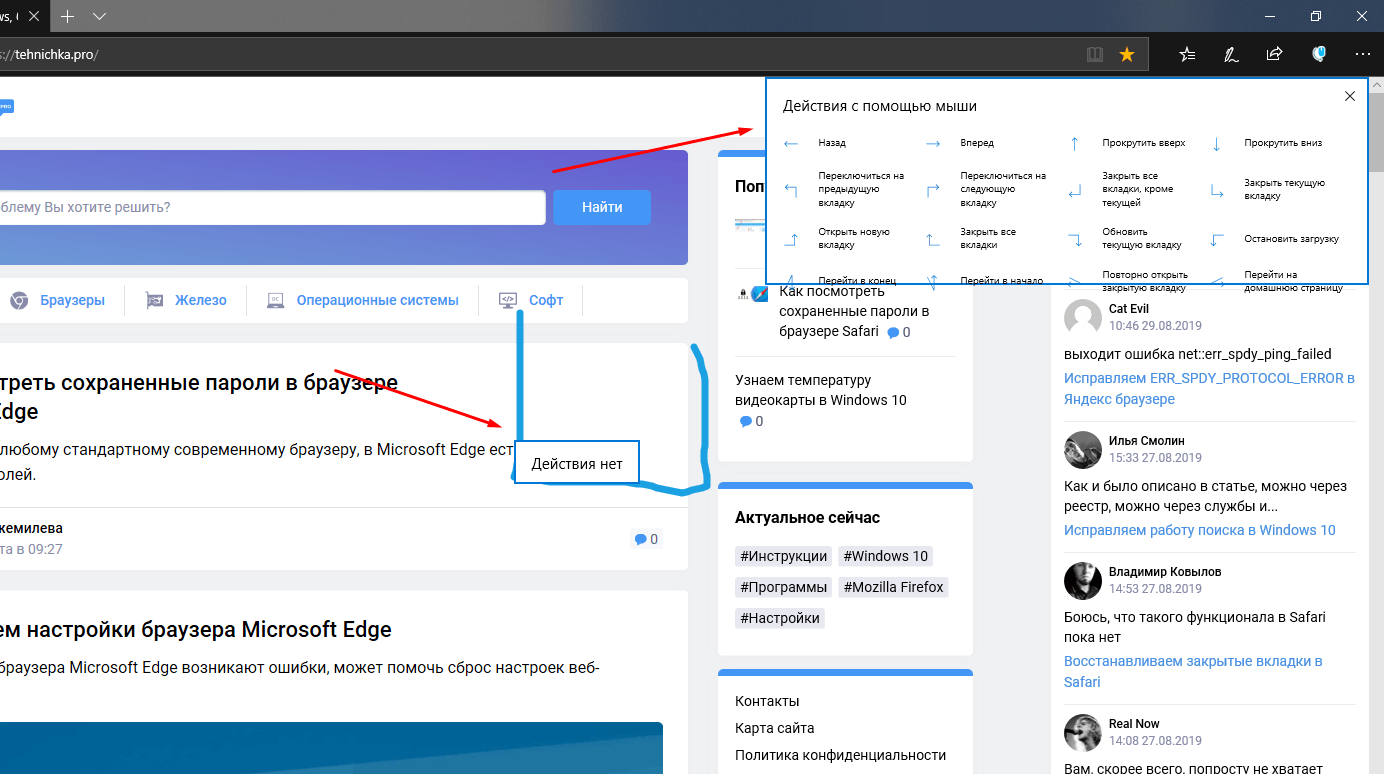Open comments count on Edge passwords article
Screen dimensions: 1384x774
click(x=646, y=539)
